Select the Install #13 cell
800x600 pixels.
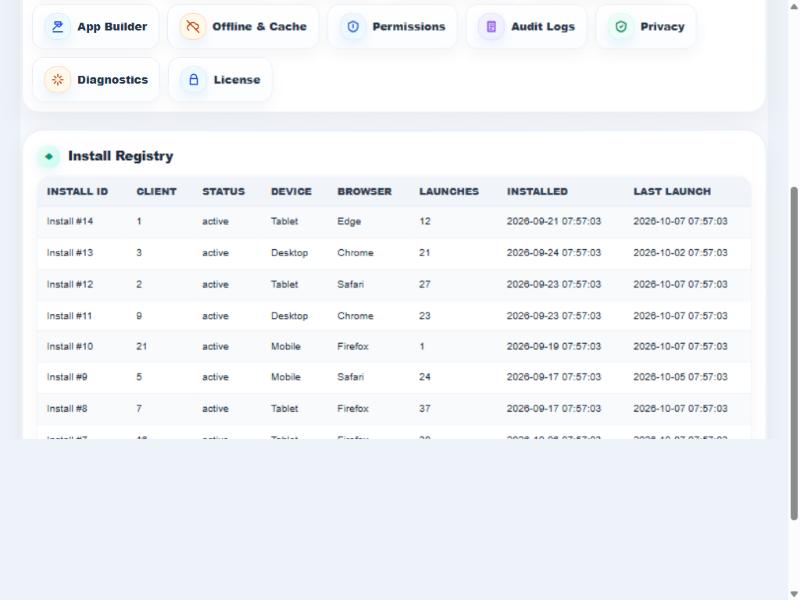[70, 253]
